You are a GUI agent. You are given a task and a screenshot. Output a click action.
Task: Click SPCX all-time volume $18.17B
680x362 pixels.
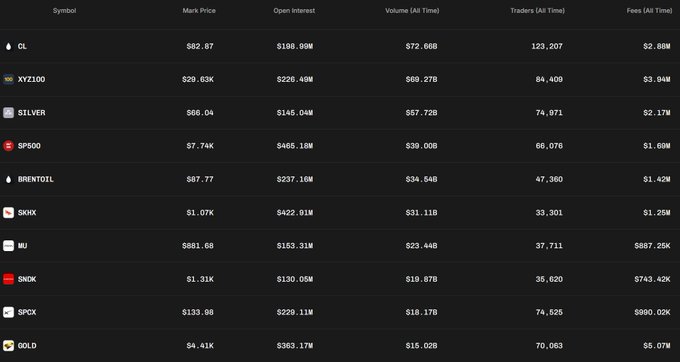tap(422, 312)
